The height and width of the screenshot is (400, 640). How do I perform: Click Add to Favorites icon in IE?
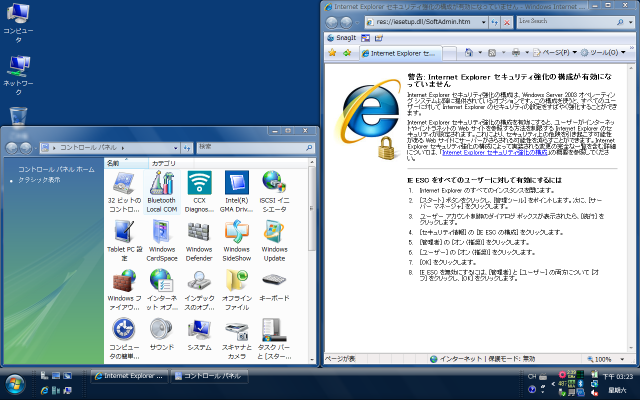point(347,53)
